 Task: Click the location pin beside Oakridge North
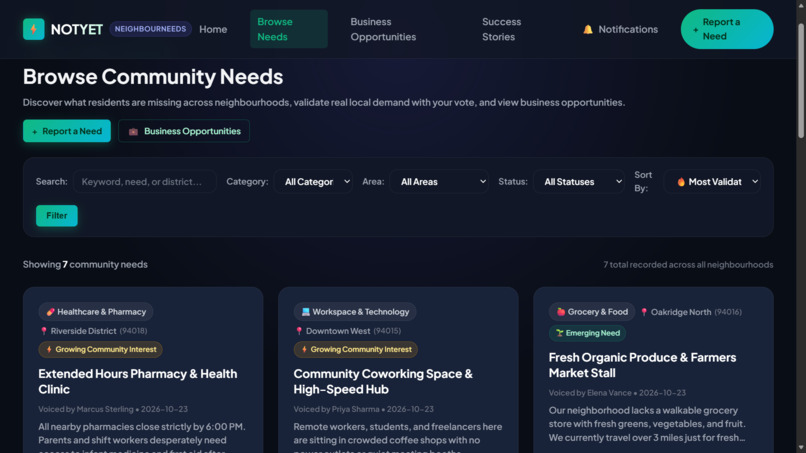click(644, 312)
